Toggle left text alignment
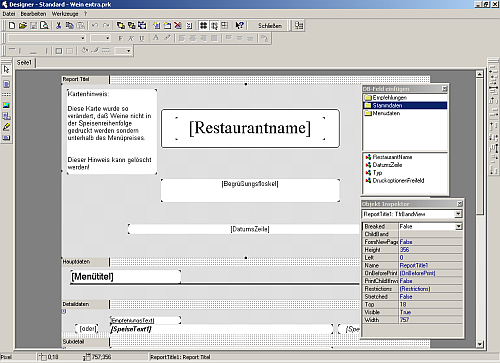 point(182,38)
